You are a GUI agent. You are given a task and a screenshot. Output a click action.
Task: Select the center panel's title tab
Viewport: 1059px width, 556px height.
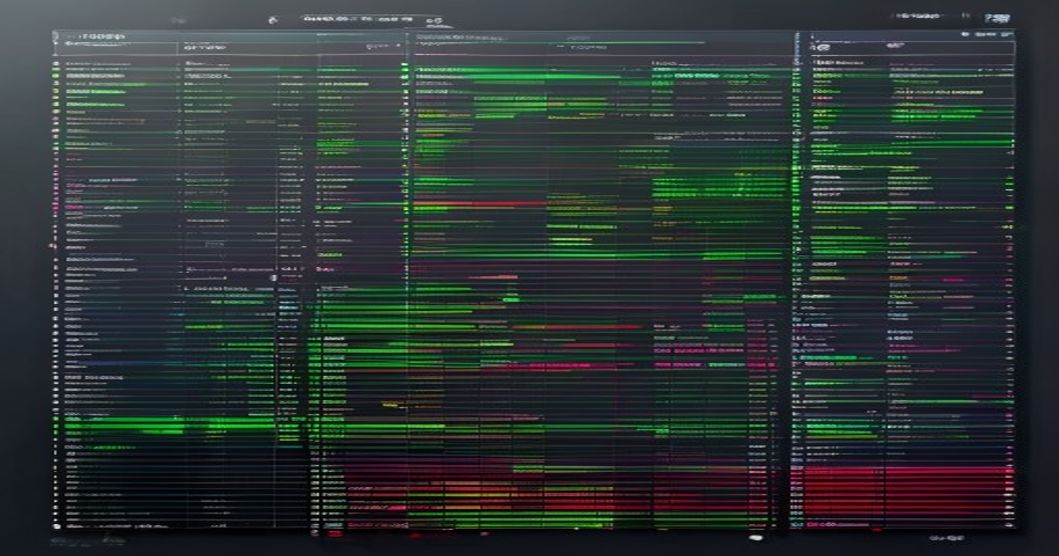click(459, 37)
